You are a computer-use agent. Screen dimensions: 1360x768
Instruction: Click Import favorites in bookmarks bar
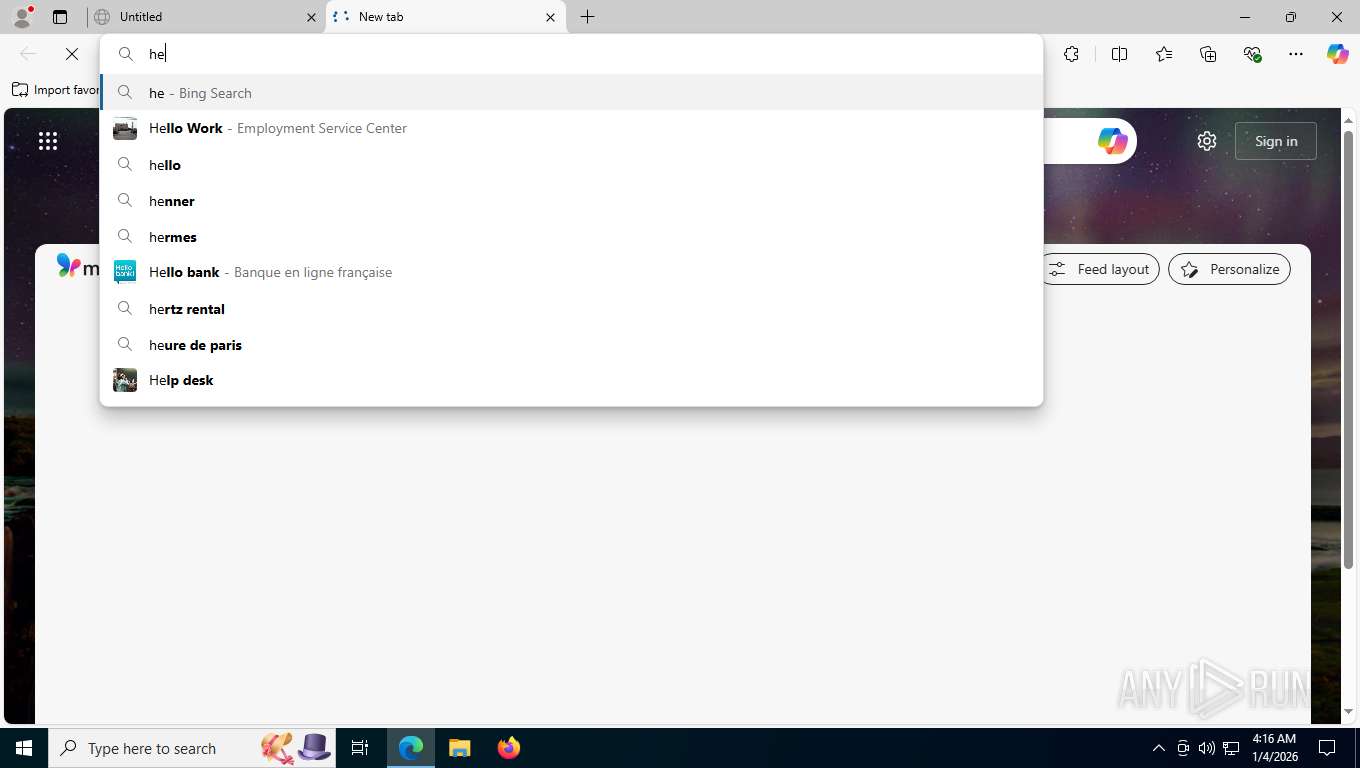pyautogui.click(x=56, y=90)
